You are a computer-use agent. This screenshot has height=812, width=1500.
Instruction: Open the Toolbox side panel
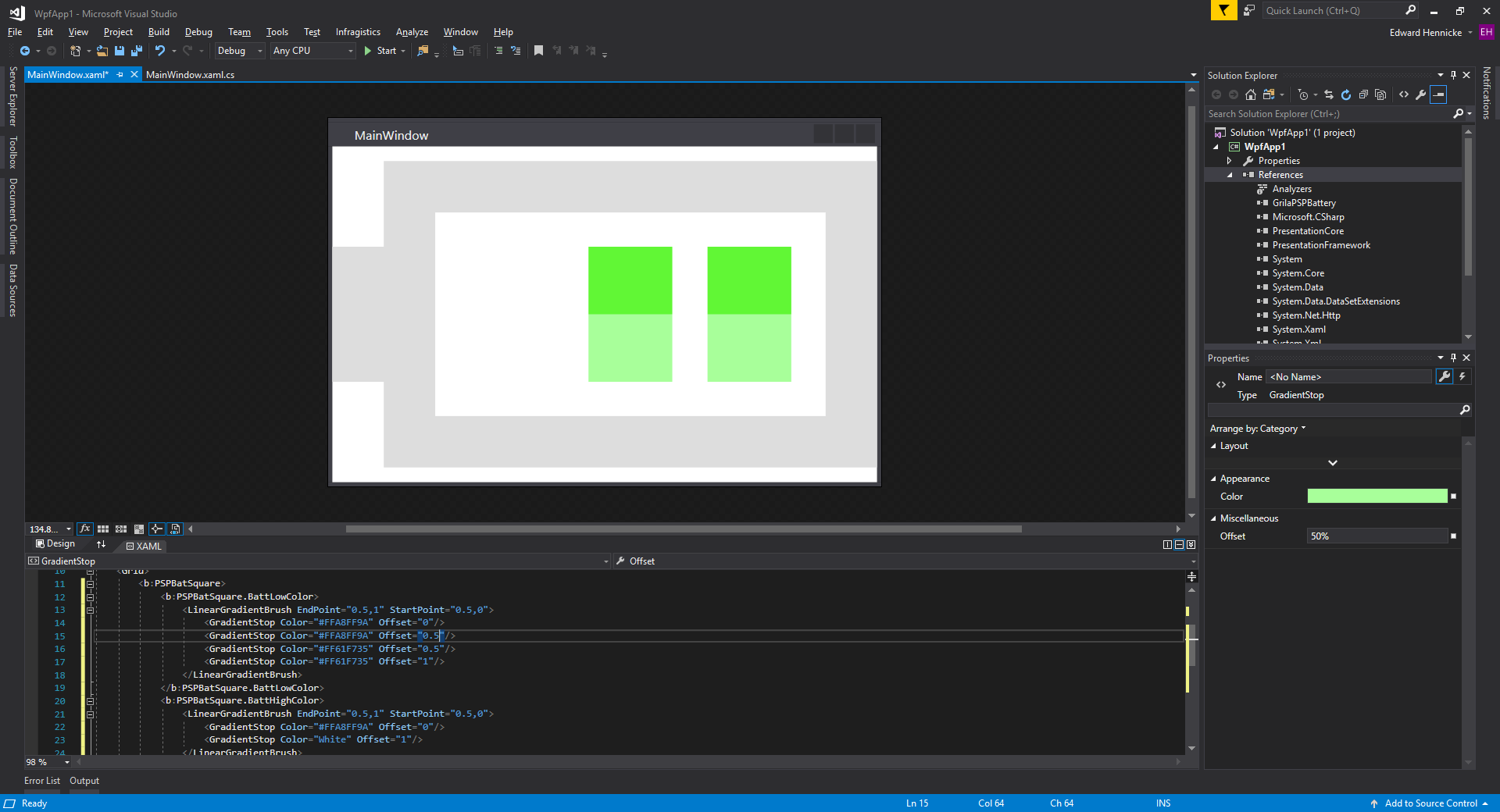pos(13,152)
